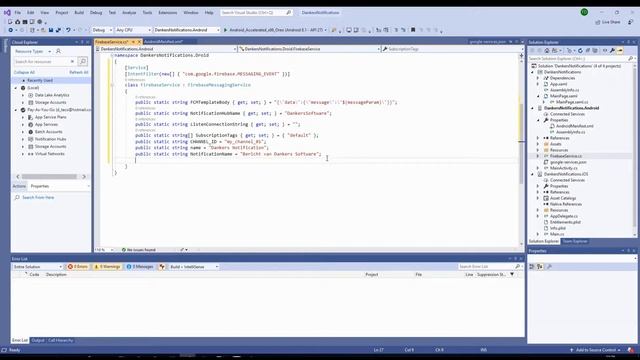
Task: Click the Save All toolbar icon
Action: coord(58,30)
